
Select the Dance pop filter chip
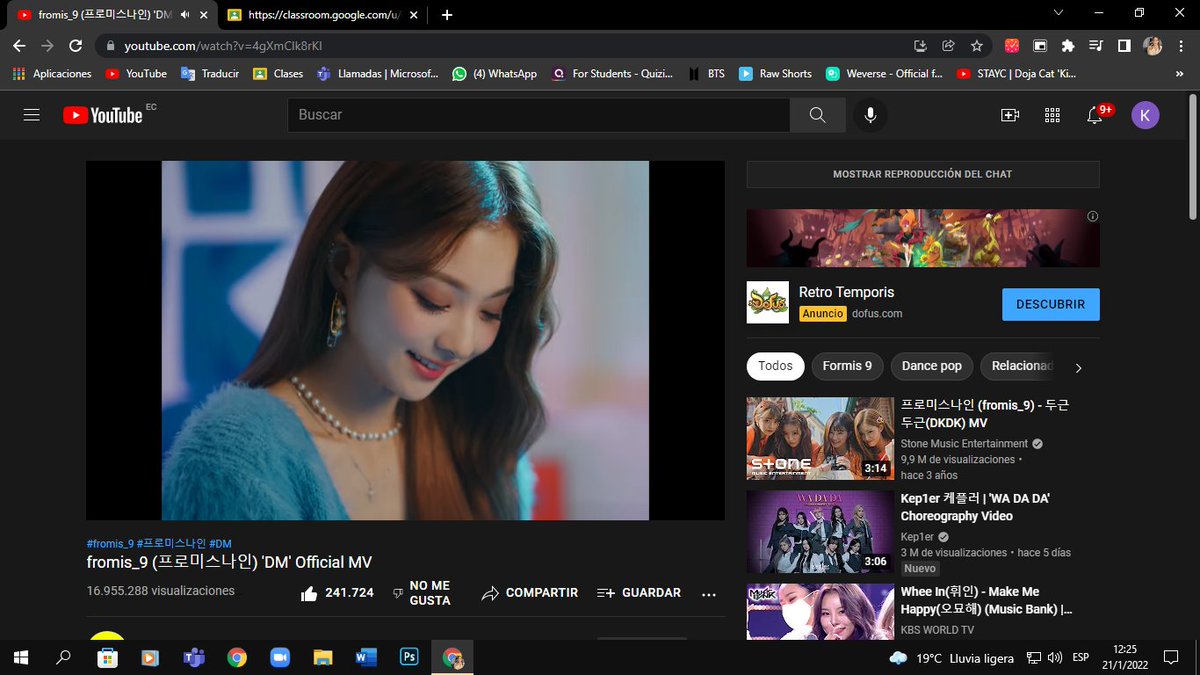coord(932,366)
